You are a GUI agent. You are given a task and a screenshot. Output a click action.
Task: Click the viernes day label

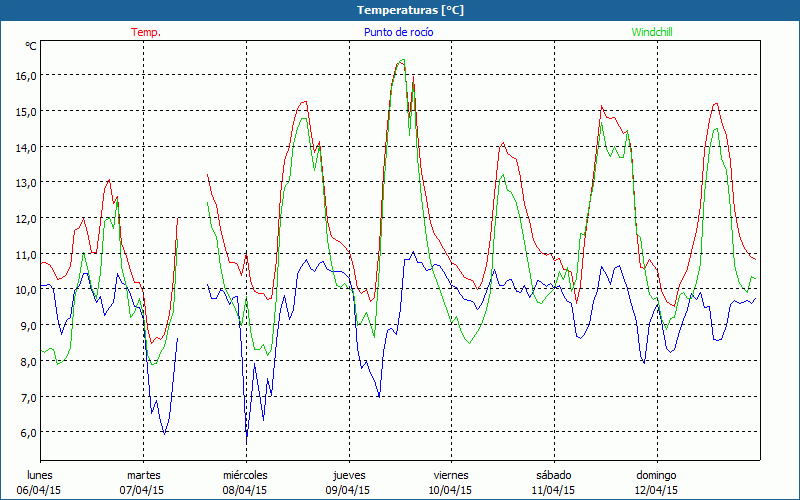coord(451,475)
